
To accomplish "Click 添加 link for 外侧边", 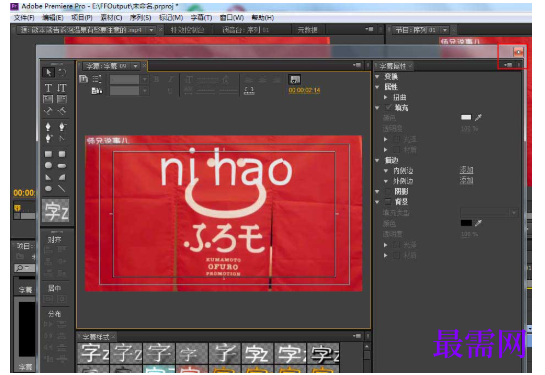I will point(466,180).
